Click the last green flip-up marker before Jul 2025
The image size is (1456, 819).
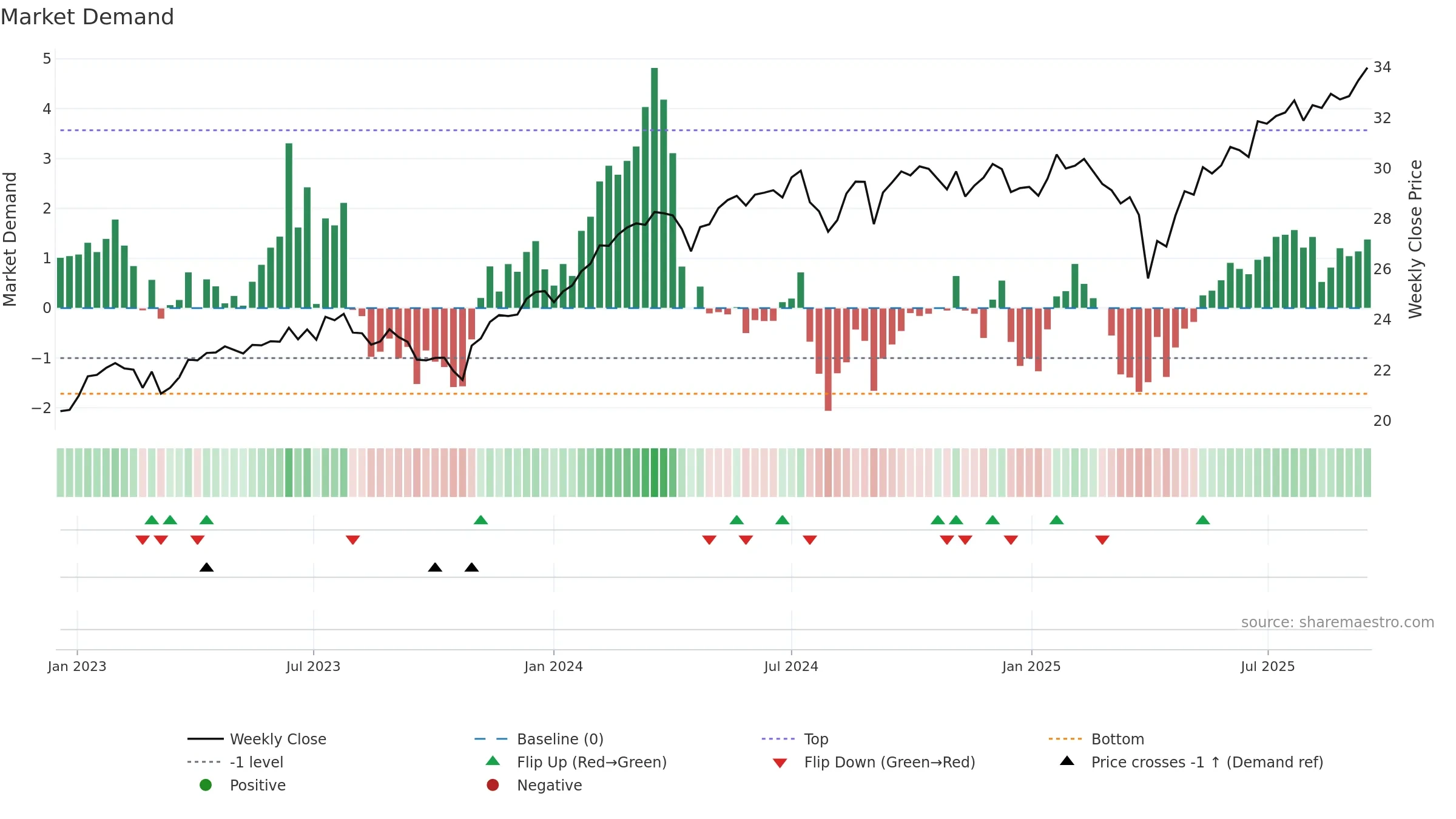click(1202, 520)
